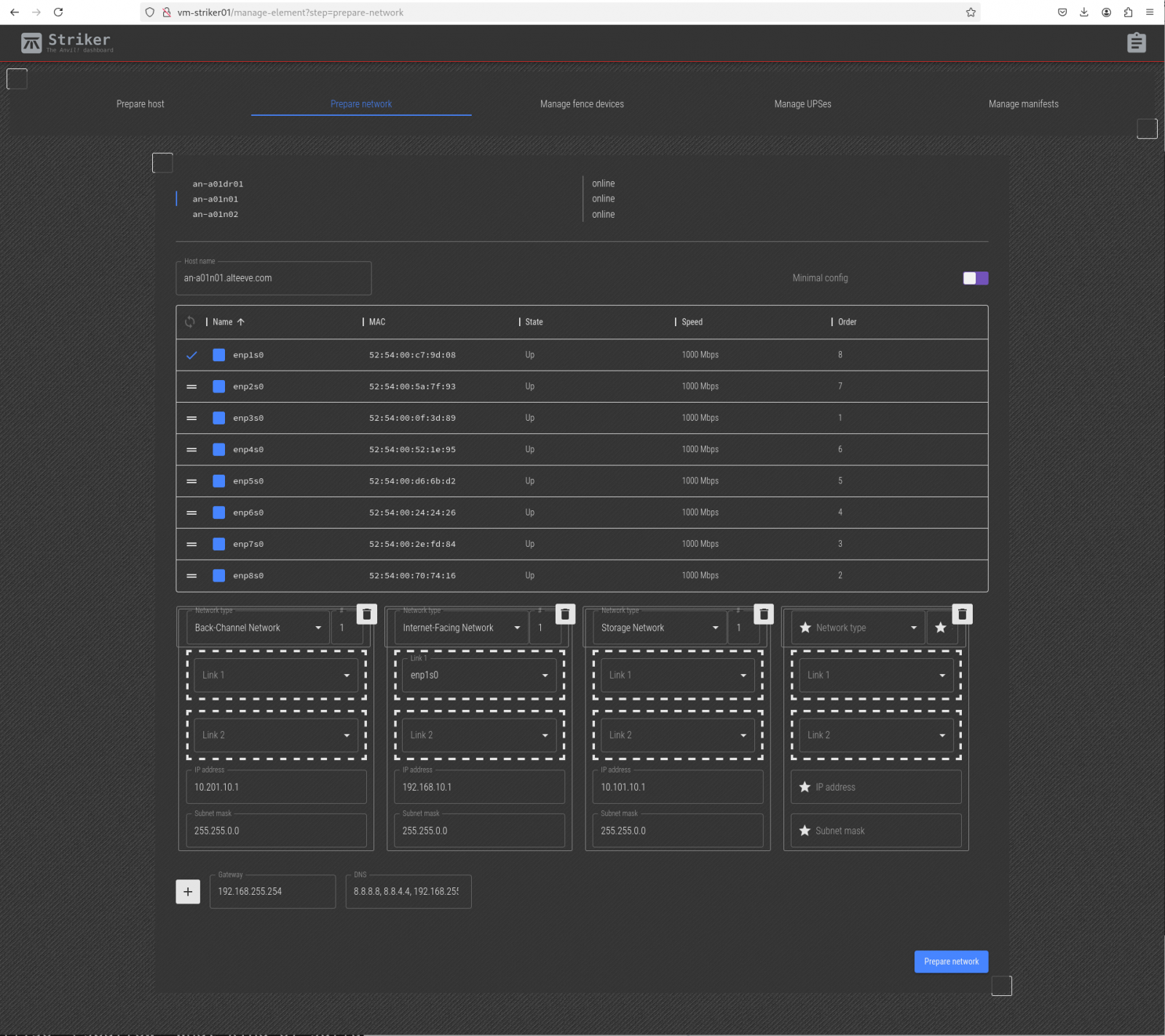1165x1036 pixels.
Task: Grab the drag handle for enp4s0
Action: pos(191,450)
